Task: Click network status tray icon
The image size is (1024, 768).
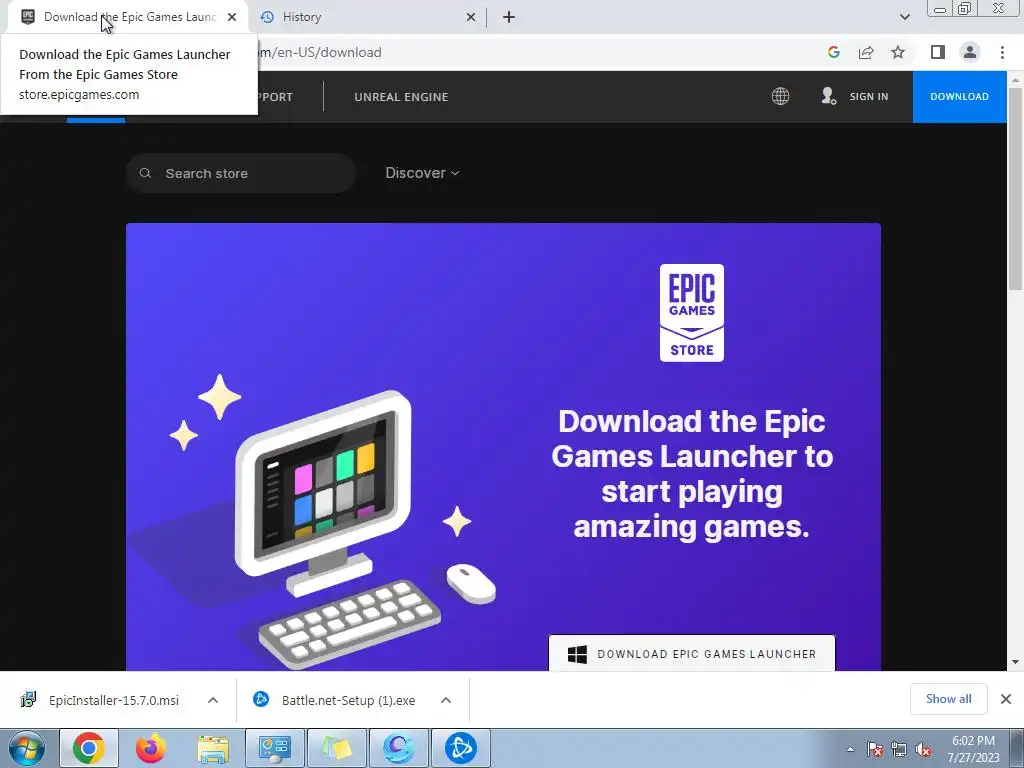Action: click(x=899, y=749)
